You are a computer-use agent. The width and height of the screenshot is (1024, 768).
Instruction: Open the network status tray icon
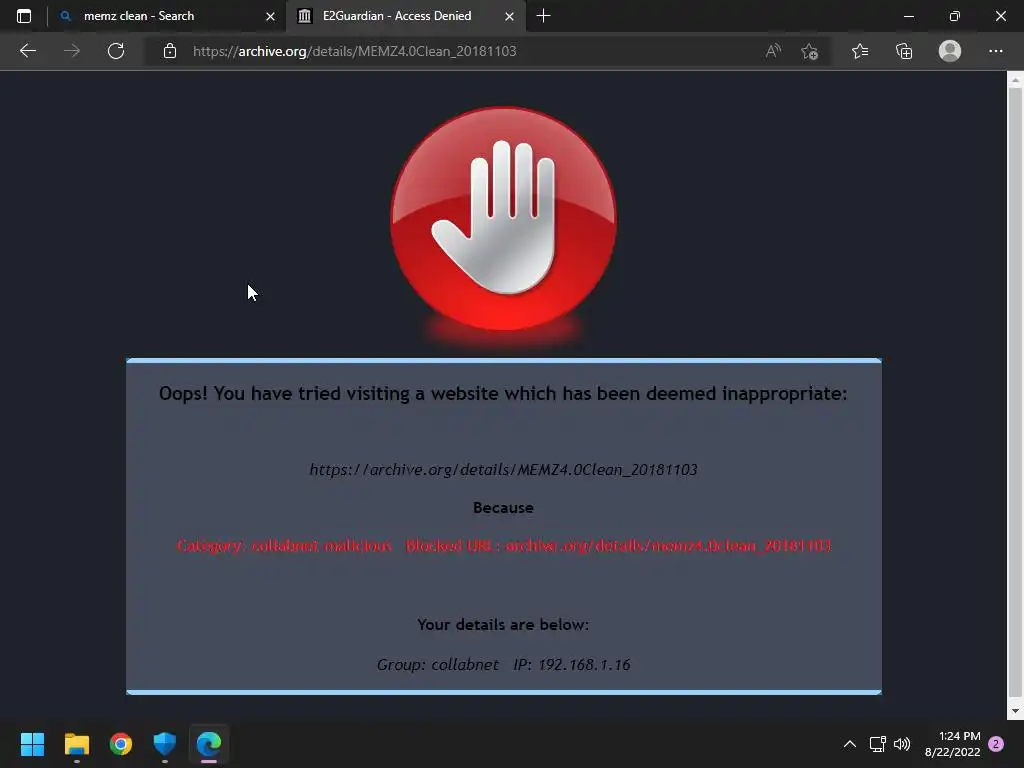877,744
